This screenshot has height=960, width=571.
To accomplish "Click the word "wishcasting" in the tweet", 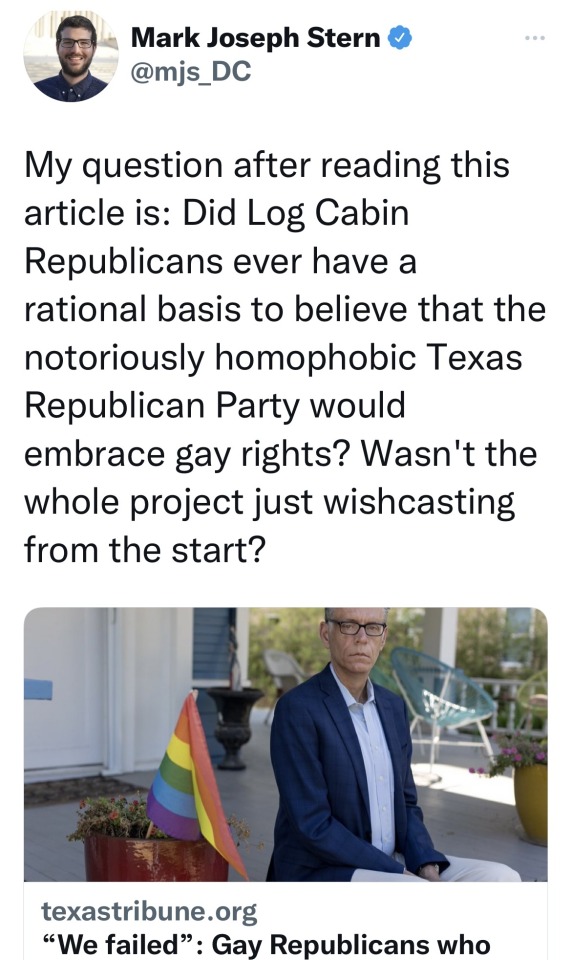I will pyautogui.click(x=419, y=502).
